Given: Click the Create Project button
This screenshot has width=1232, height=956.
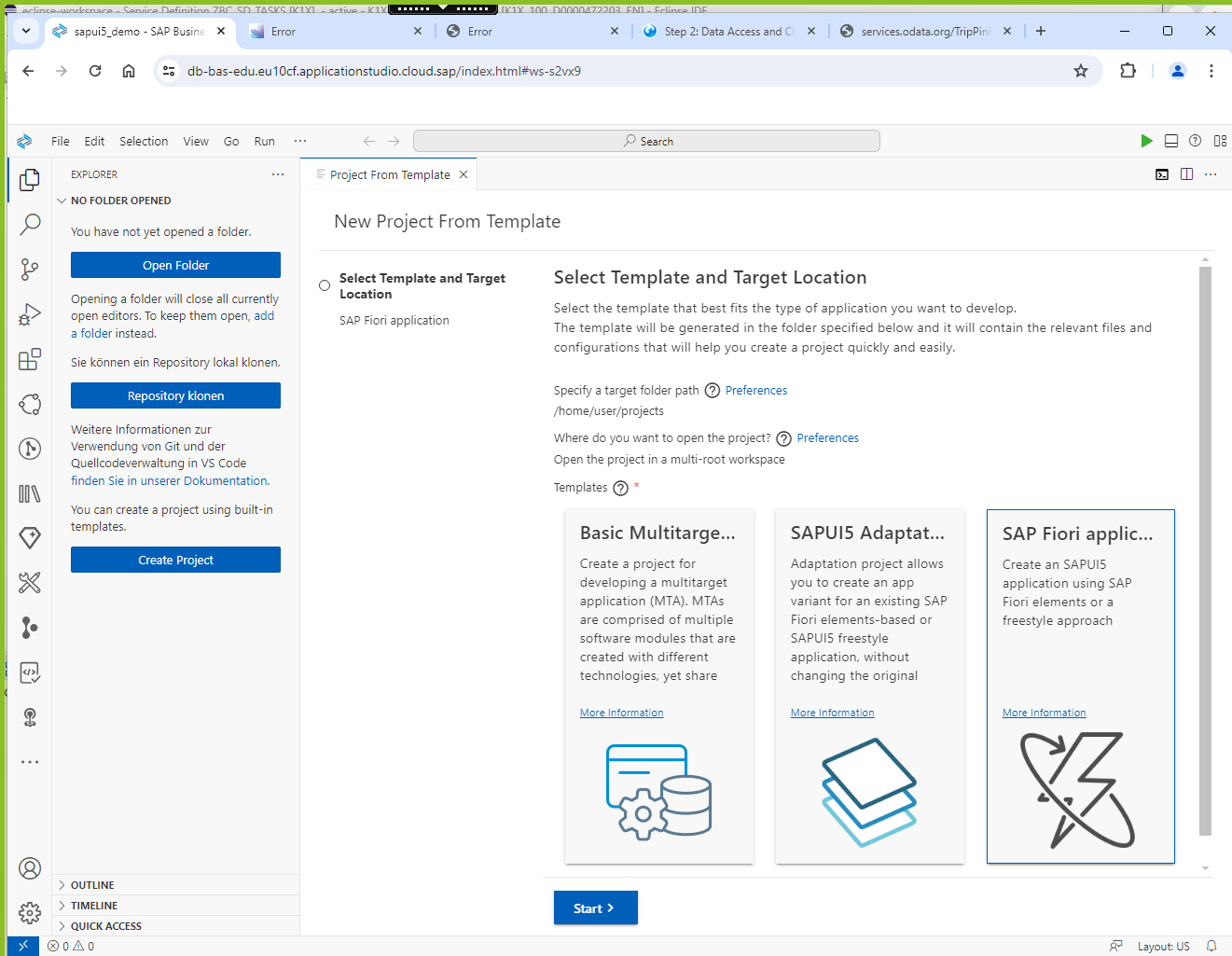Looking at the screenshot, I should (175, 560).
